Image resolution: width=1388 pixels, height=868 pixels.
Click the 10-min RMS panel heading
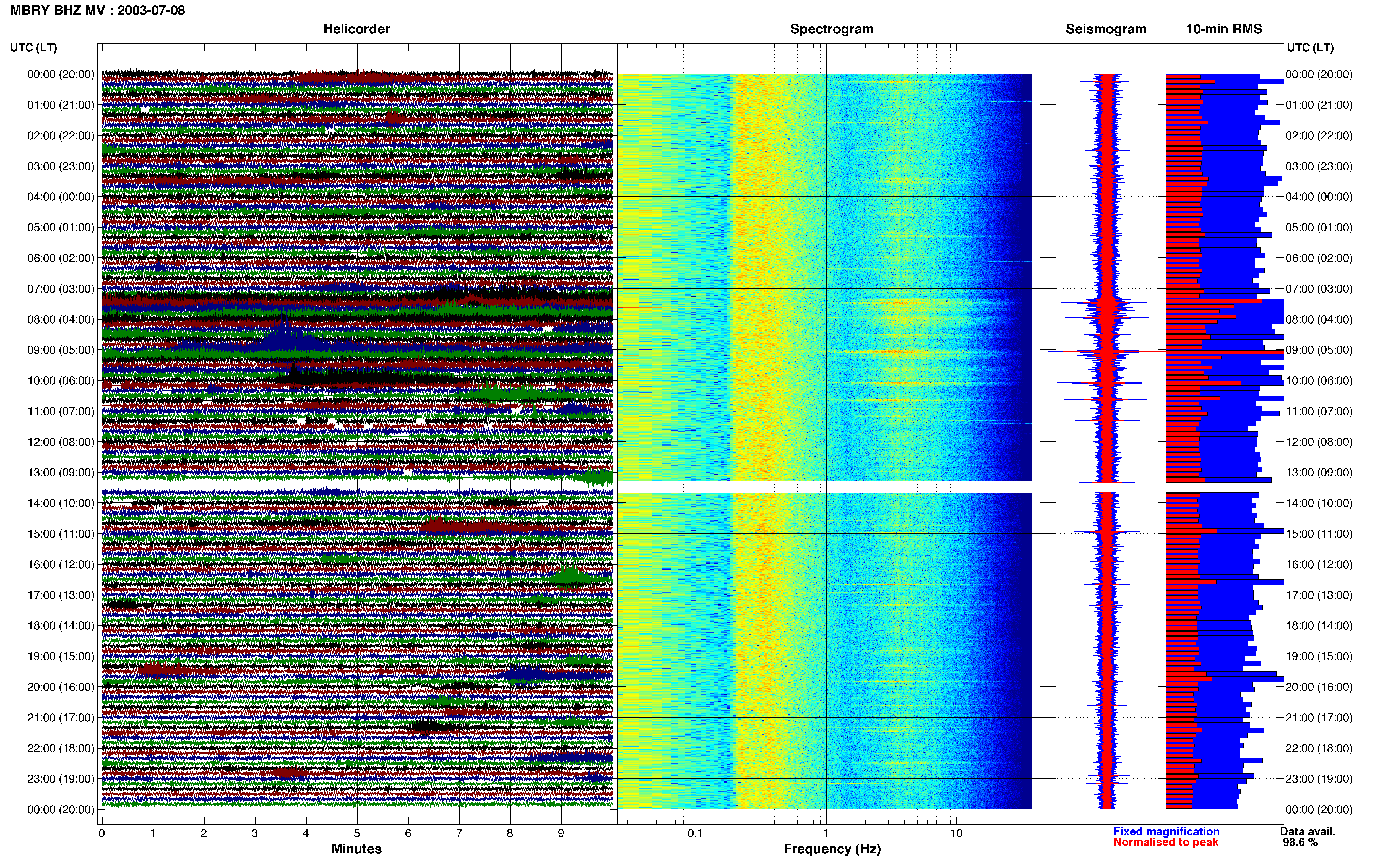click(x=1224, y=29)
